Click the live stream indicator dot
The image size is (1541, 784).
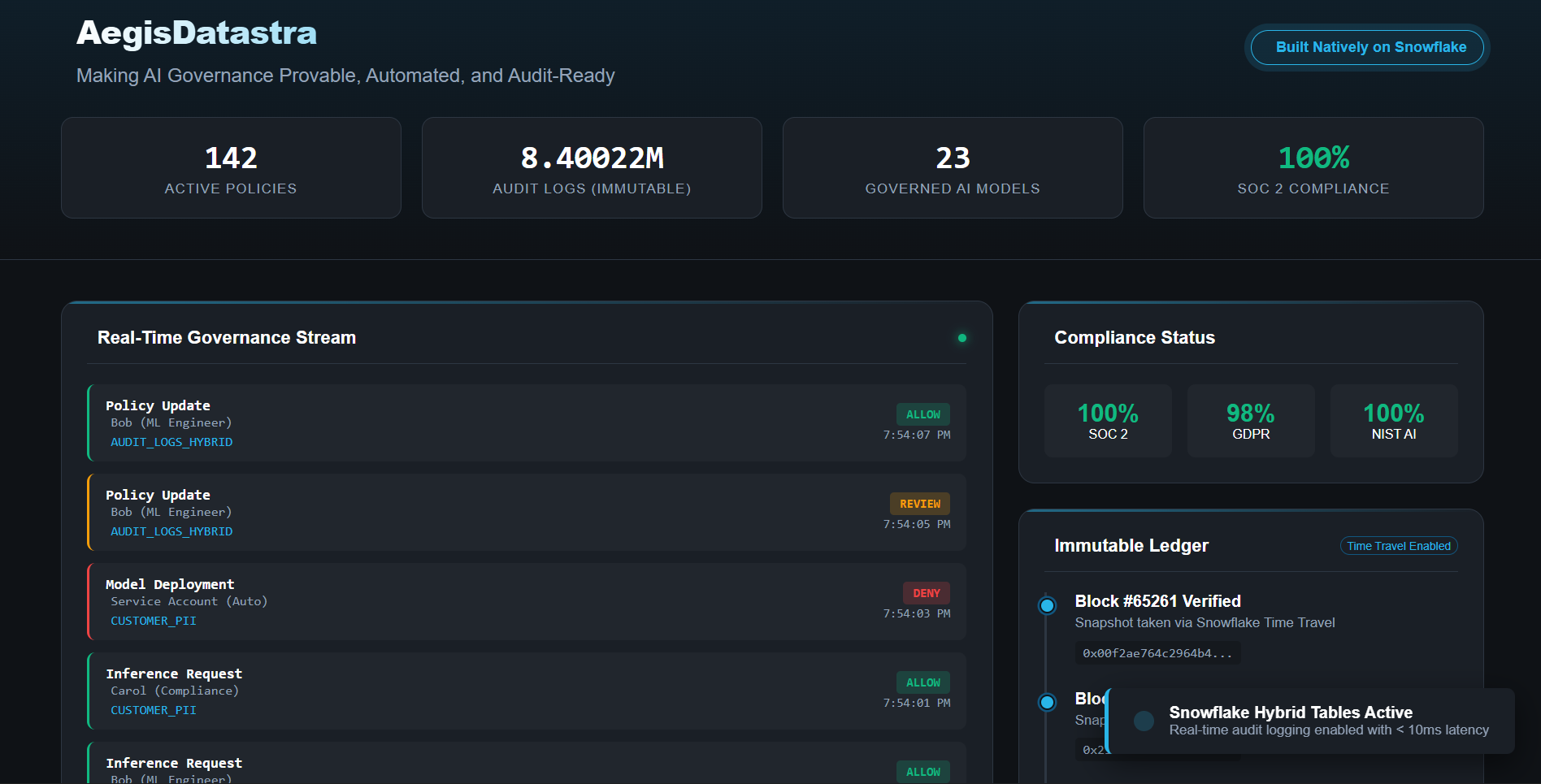tap(962, 337)
